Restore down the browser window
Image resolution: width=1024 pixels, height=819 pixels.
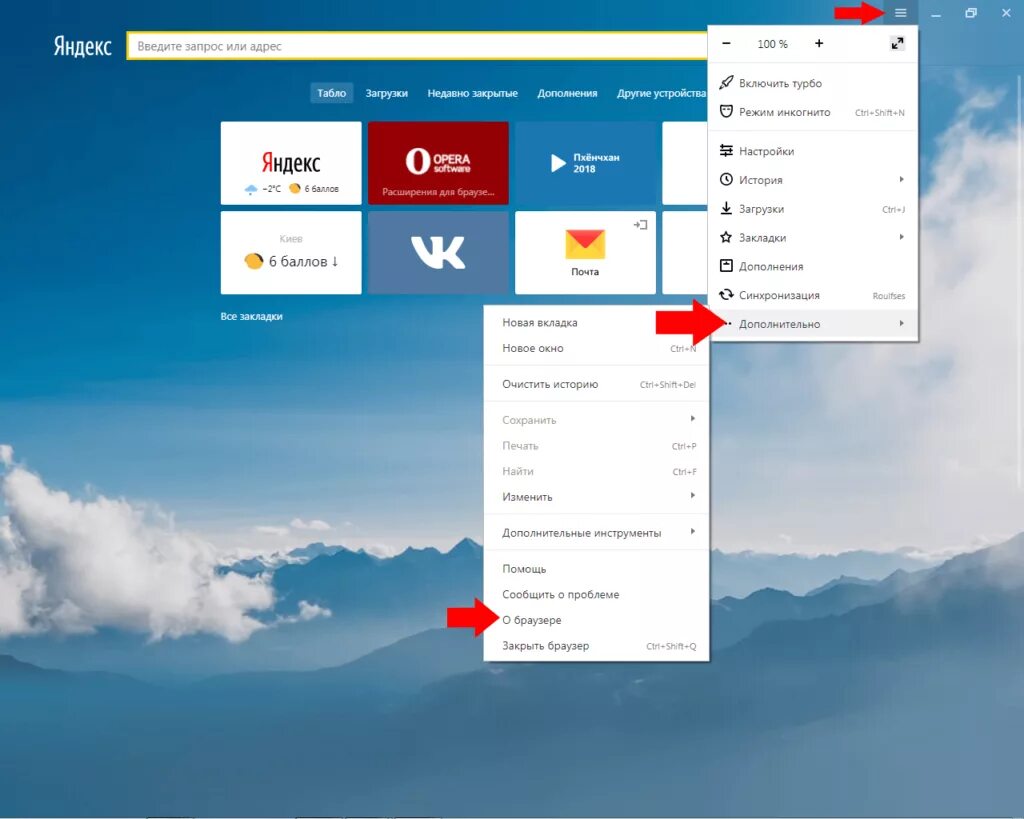tap(970, 13)
